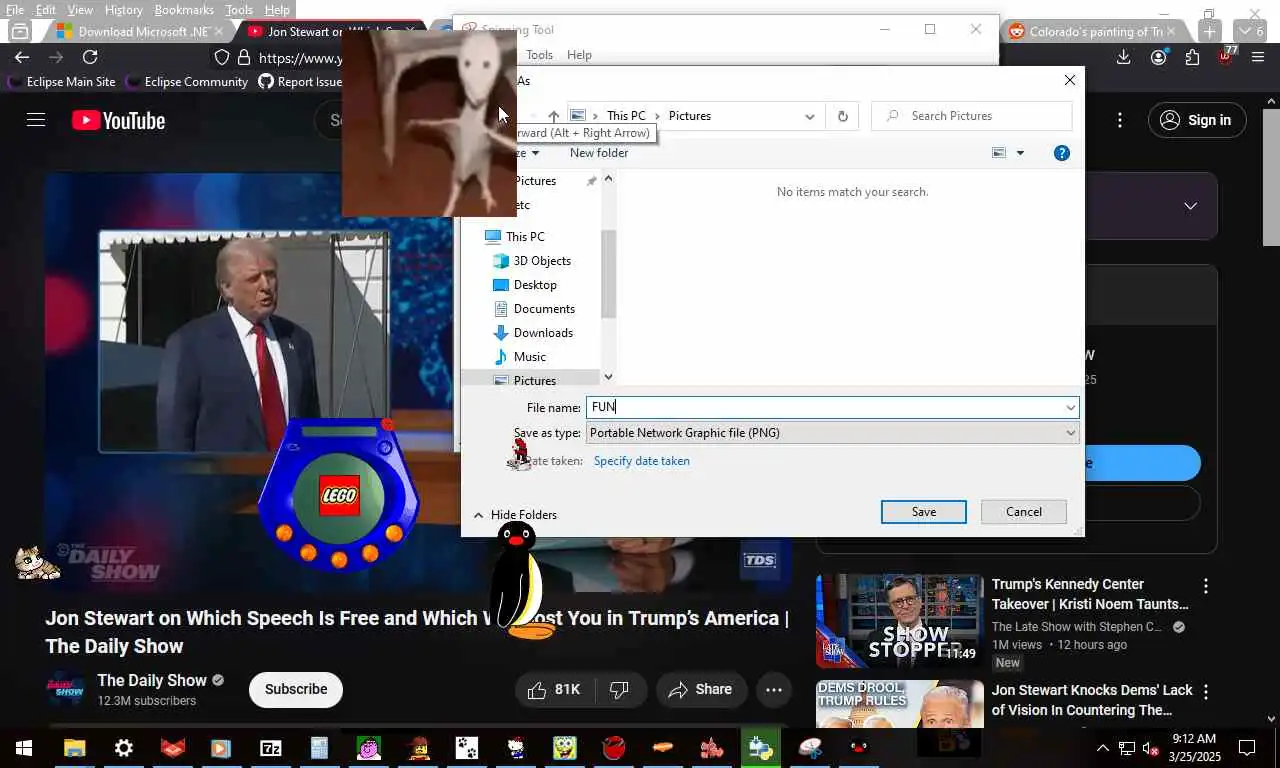This screenshot has width=1280, height=768.
Task: Launch 7-Zip from the taskbar
Action: 271,748
